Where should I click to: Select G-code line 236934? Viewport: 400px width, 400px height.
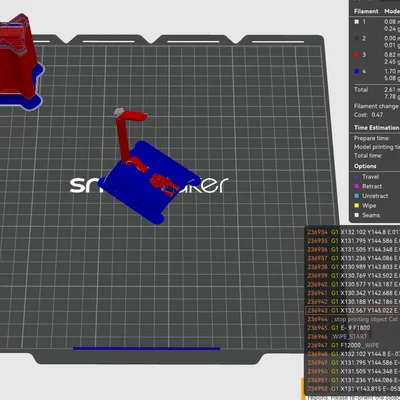(353, 232)
